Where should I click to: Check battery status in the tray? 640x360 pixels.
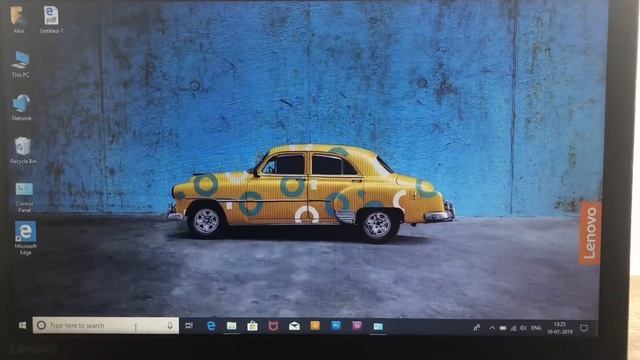tap(503, 328)
